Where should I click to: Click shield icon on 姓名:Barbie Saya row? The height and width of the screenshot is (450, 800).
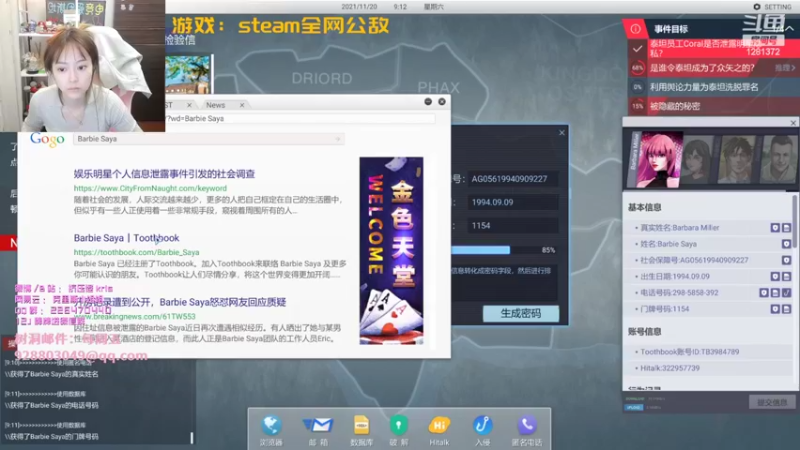tap(786, 244)
